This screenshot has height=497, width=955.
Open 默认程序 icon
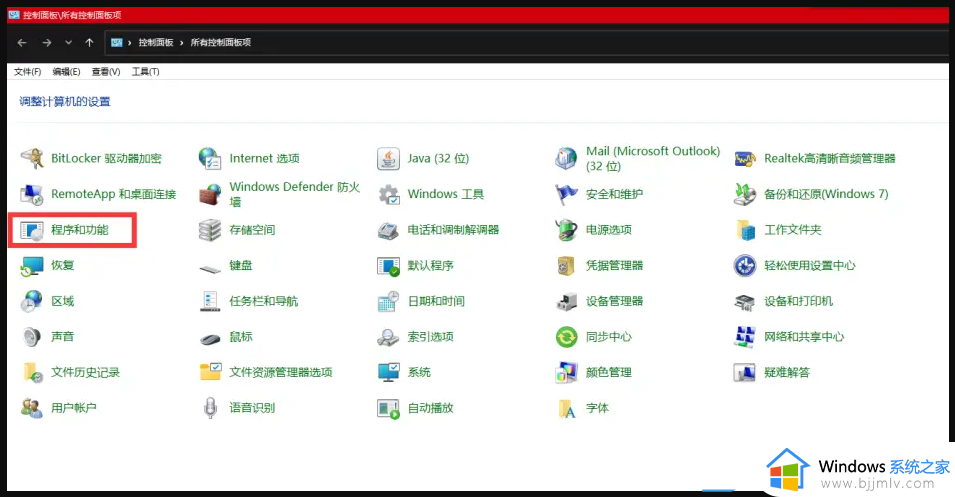point(388,266)
